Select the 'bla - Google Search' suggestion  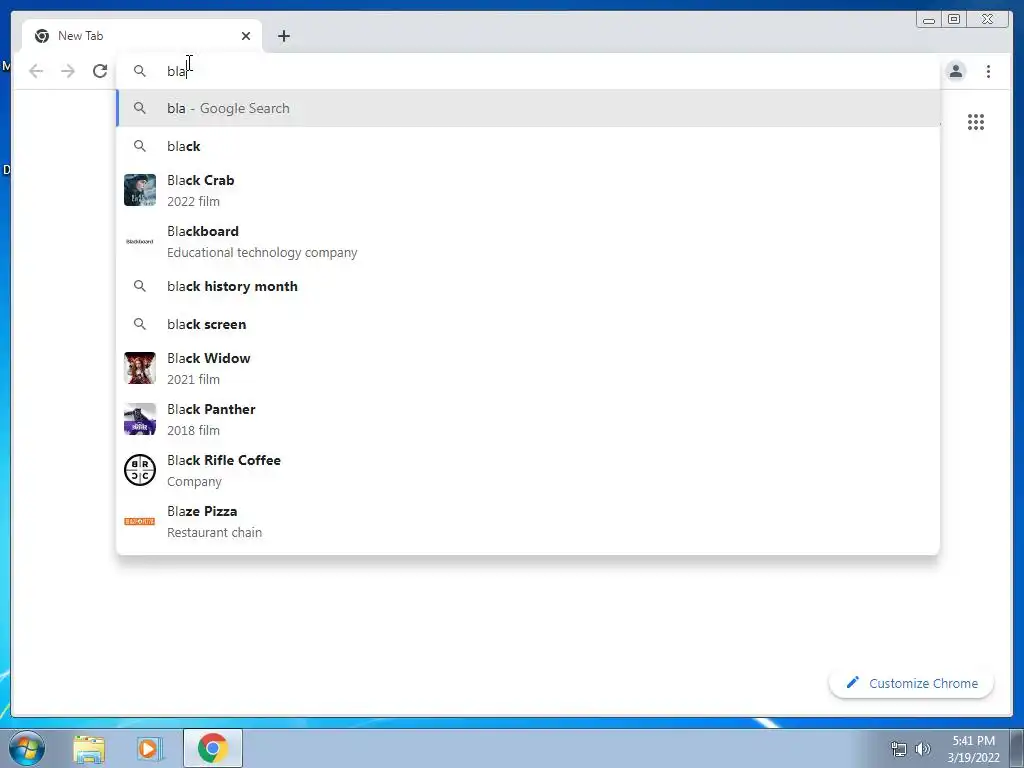pyautogui.click(x=528, y=108)
